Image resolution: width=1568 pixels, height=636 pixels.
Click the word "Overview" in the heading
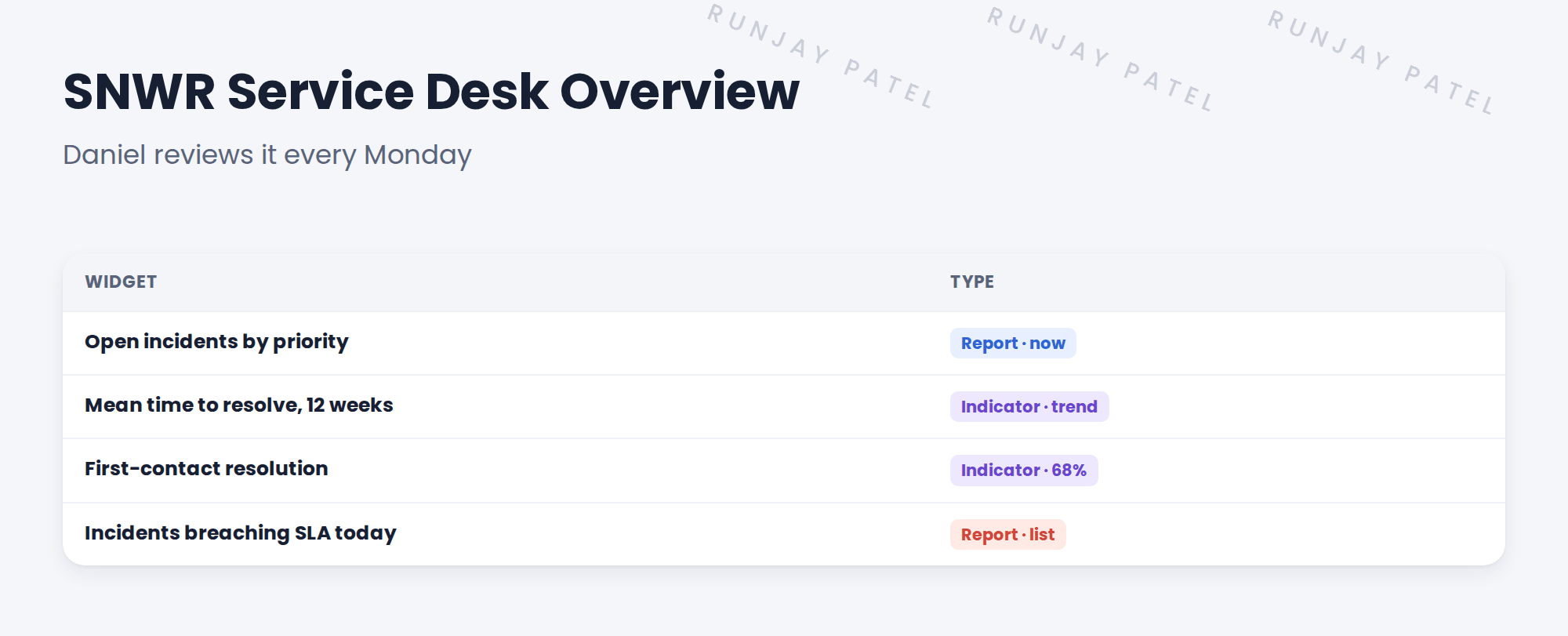(680, 92)
